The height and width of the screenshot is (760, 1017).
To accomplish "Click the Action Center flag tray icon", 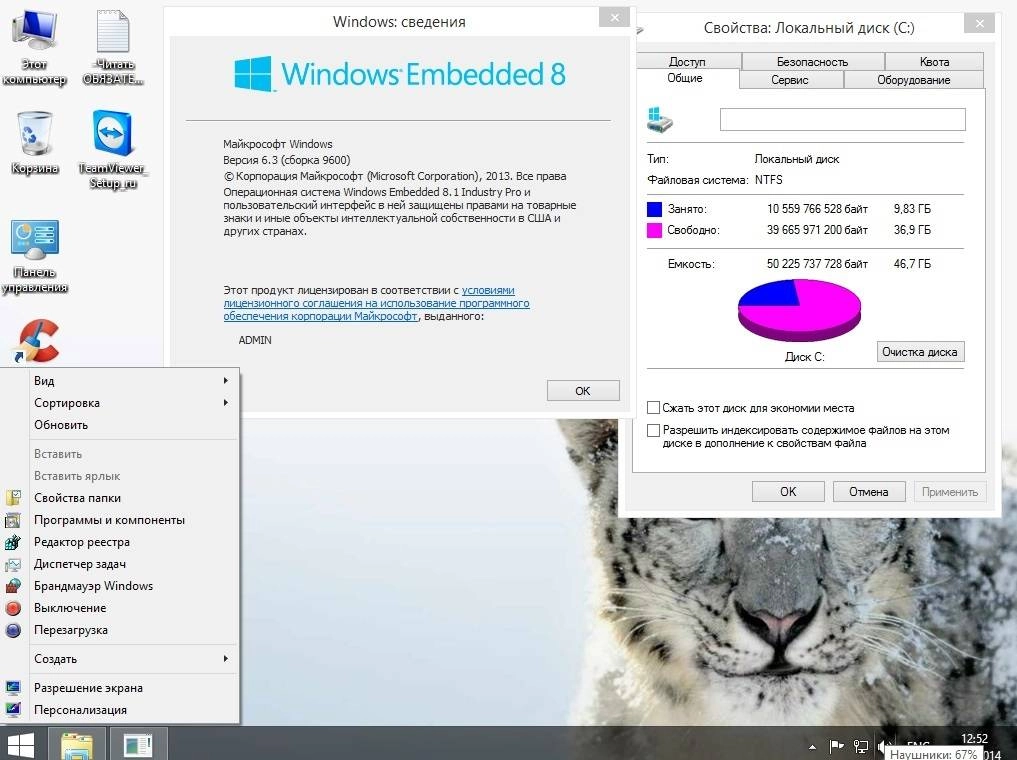I will pyautogui.click(x=837, y=746).
